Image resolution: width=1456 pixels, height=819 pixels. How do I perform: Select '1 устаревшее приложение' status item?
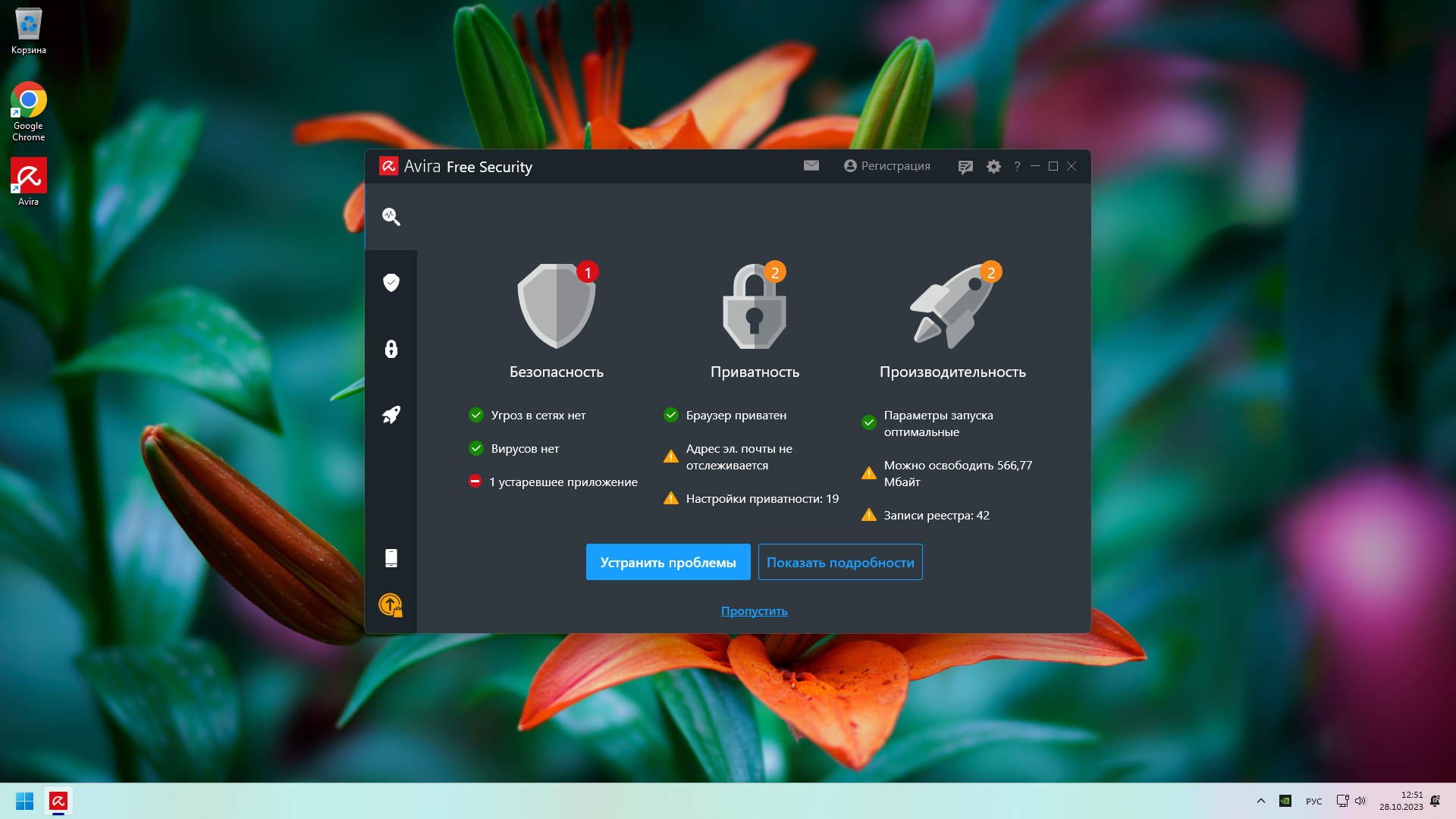(563, 482)
